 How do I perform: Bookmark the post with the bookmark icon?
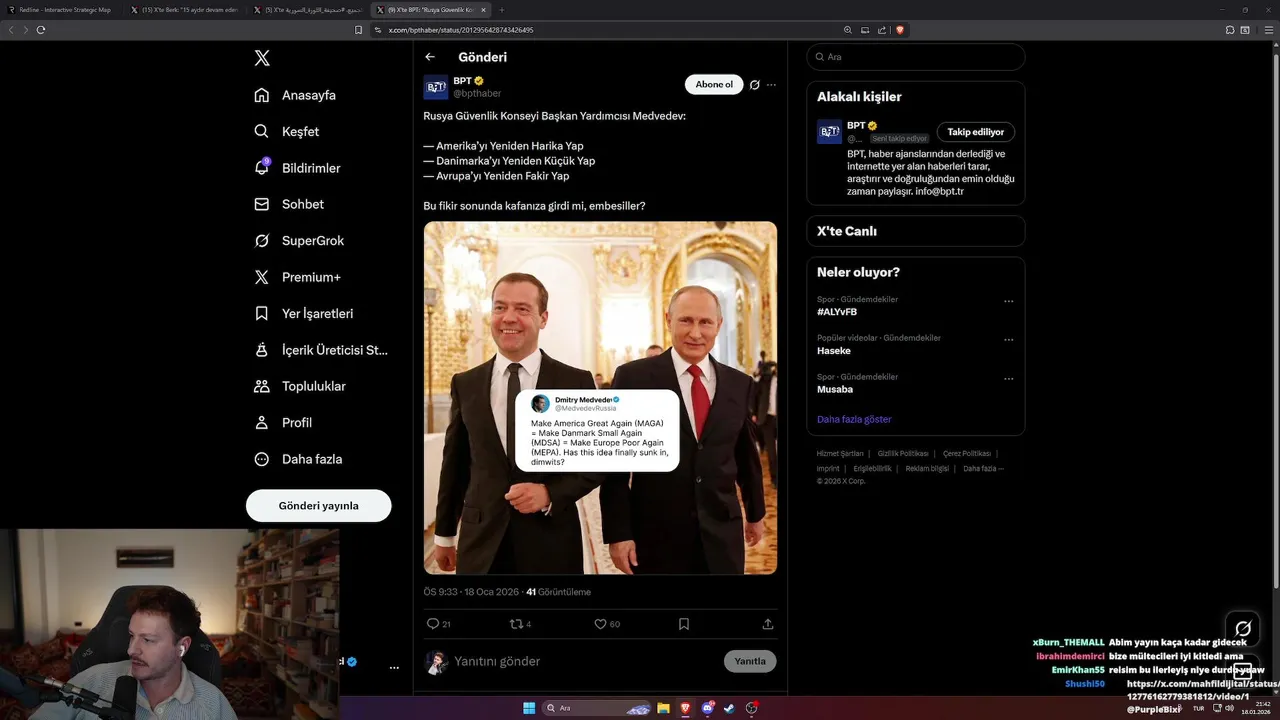click(684, 624)
